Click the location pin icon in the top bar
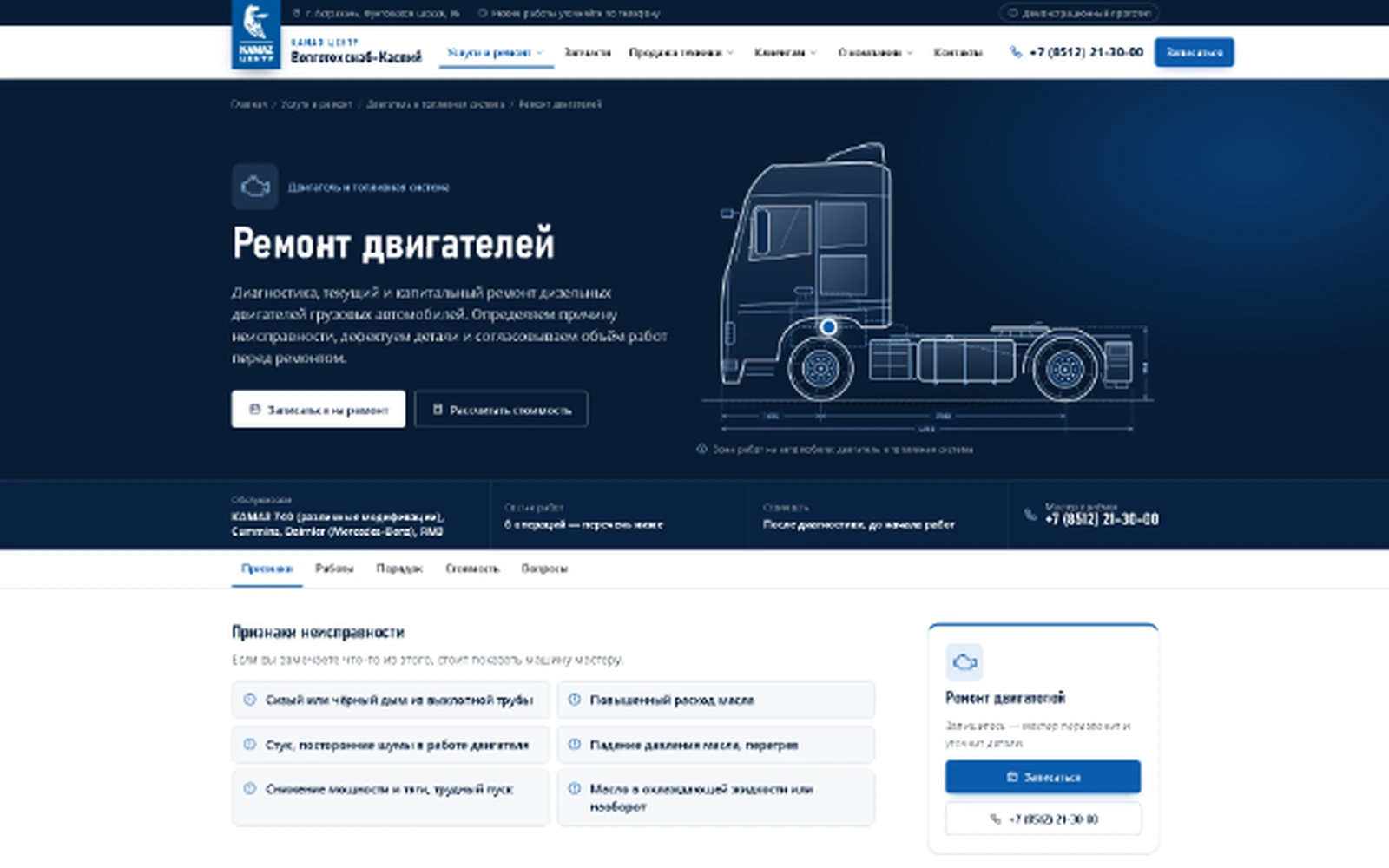The image size is (1389, 868). pos(297,13)
